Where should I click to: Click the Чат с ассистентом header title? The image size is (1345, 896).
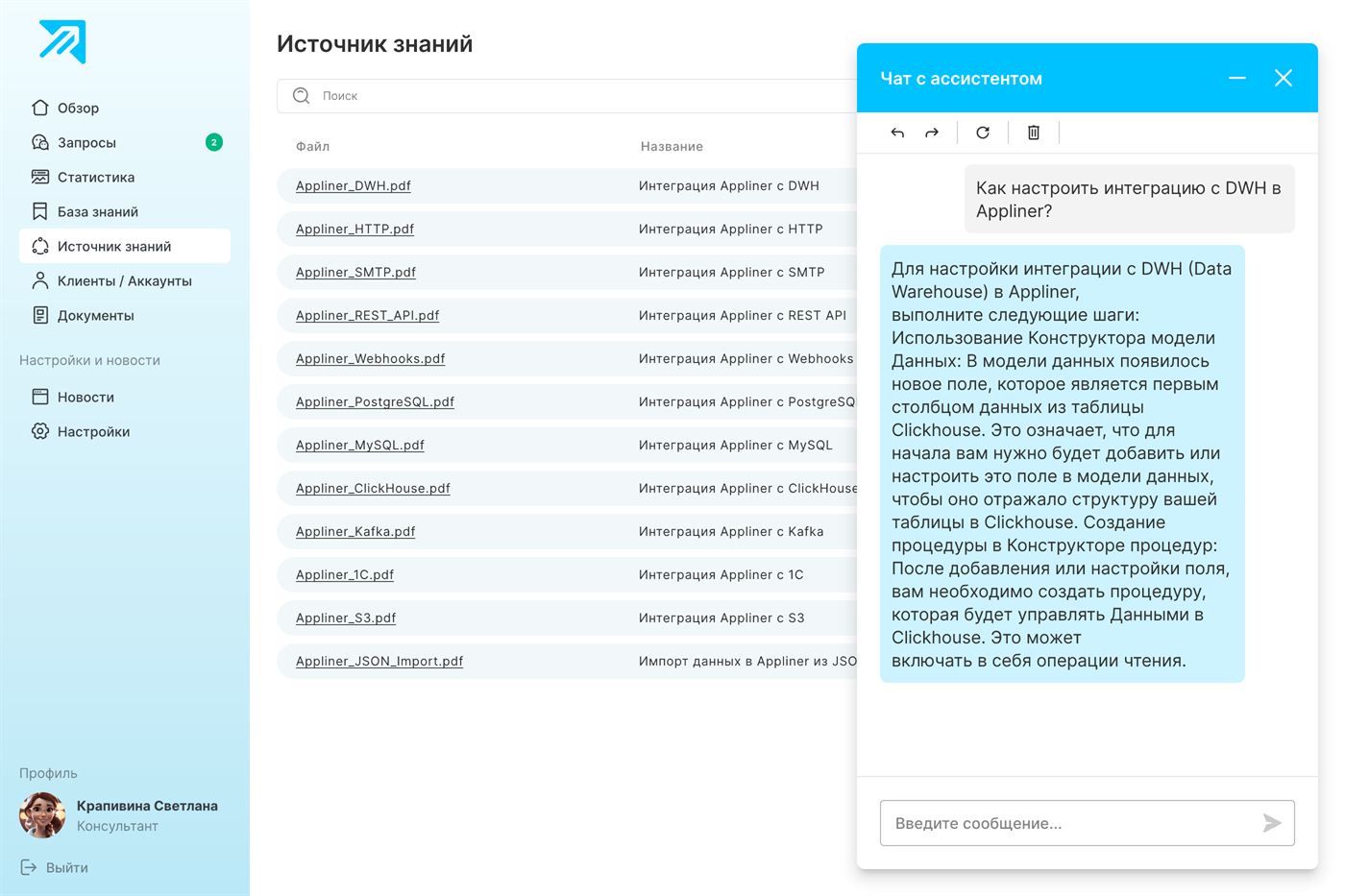[961, 79]
